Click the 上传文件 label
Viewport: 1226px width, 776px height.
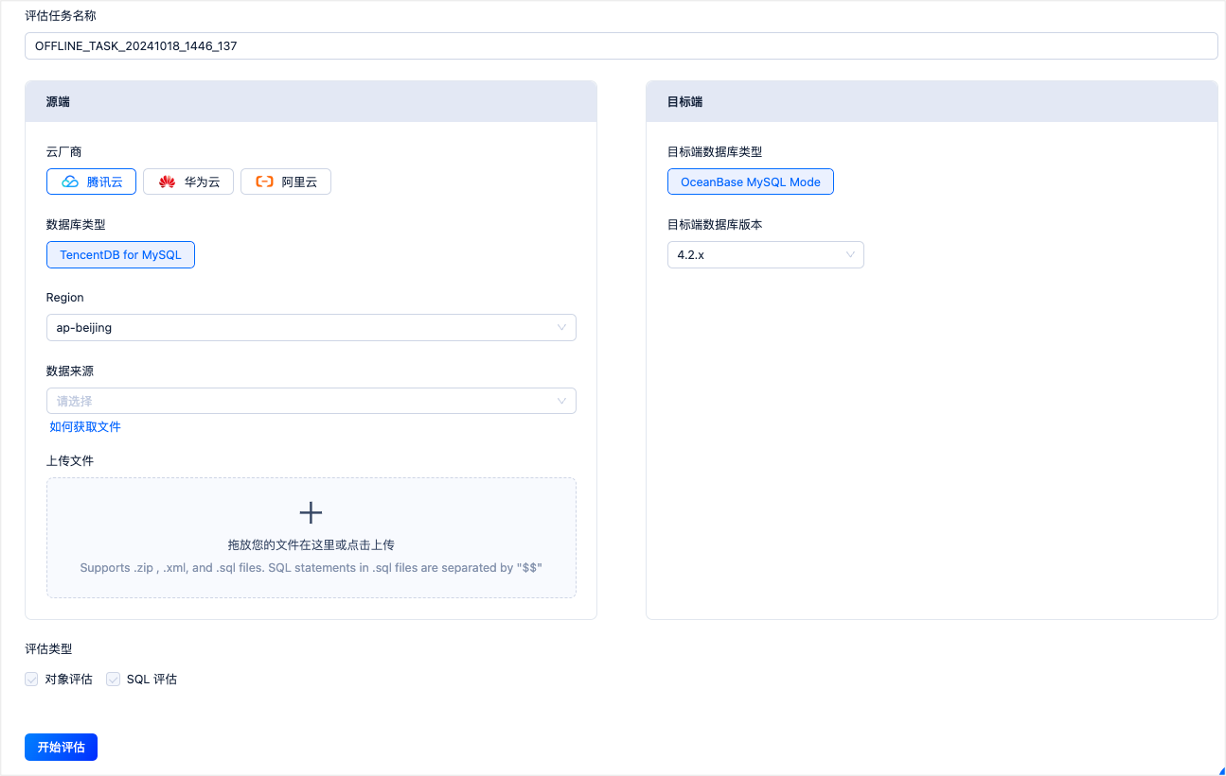coord(70,461)
